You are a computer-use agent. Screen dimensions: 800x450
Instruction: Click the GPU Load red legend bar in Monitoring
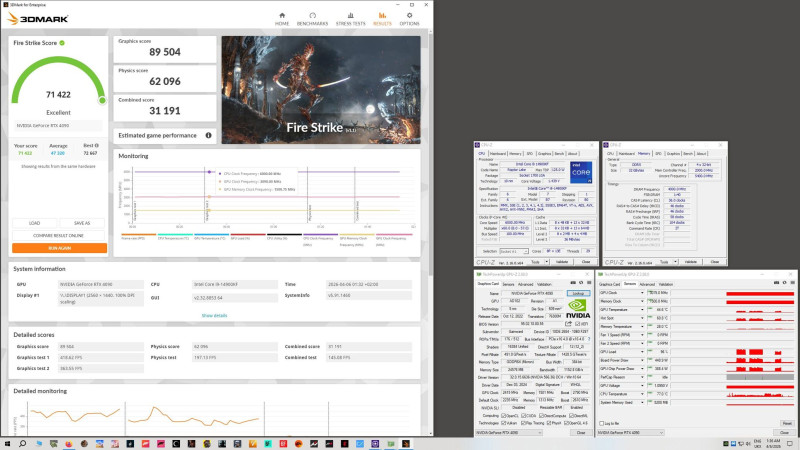click(248, 235)
